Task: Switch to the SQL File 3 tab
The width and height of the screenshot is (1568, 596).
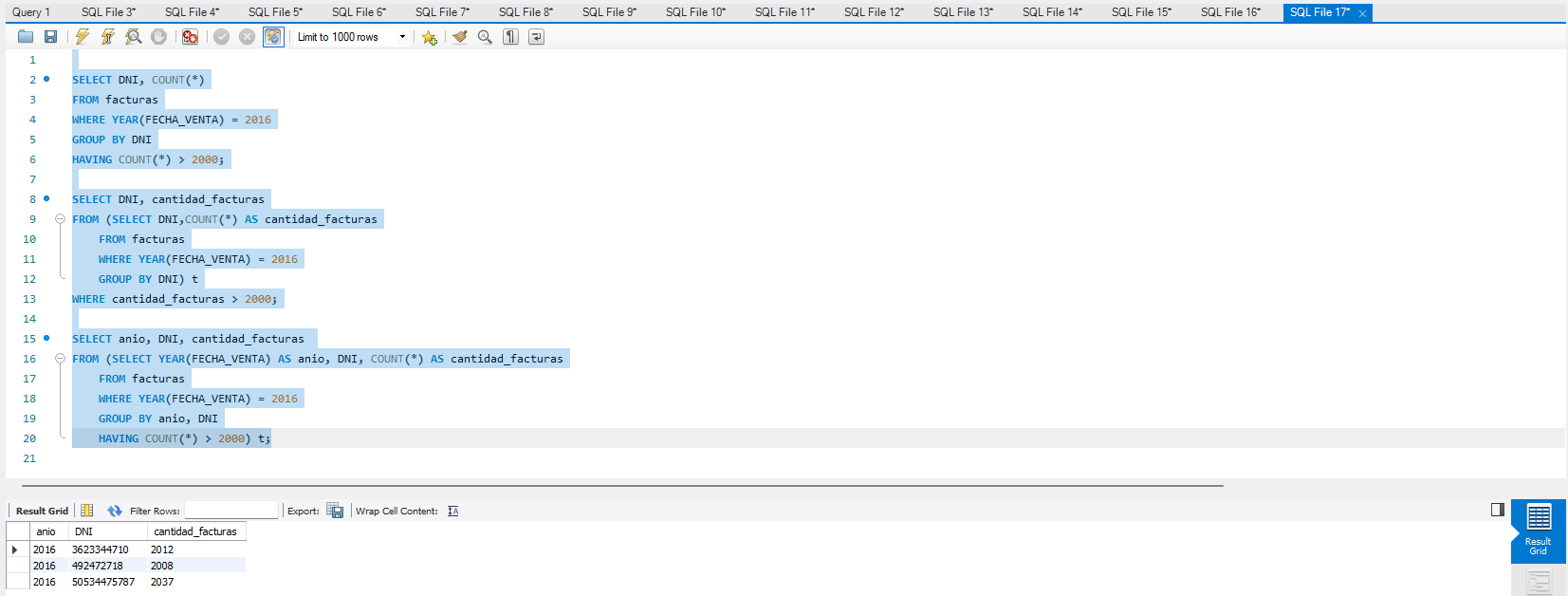Action: [108, 12]
